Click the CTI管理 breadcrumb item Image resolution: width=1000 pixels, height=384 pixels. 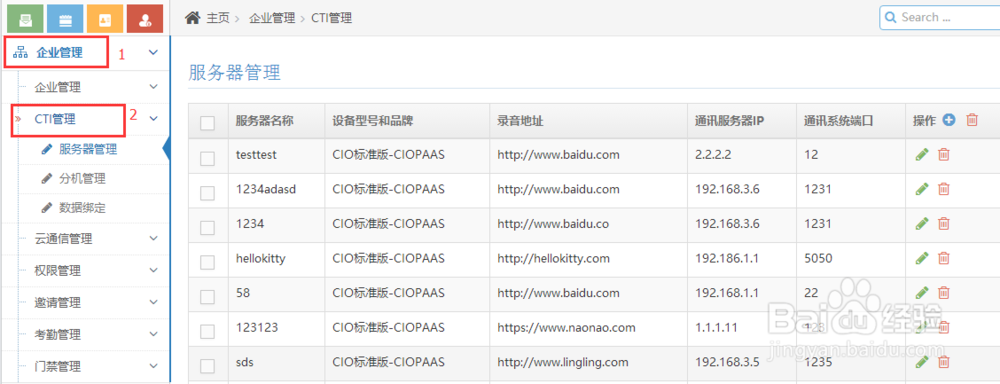[x=332, y=18]
